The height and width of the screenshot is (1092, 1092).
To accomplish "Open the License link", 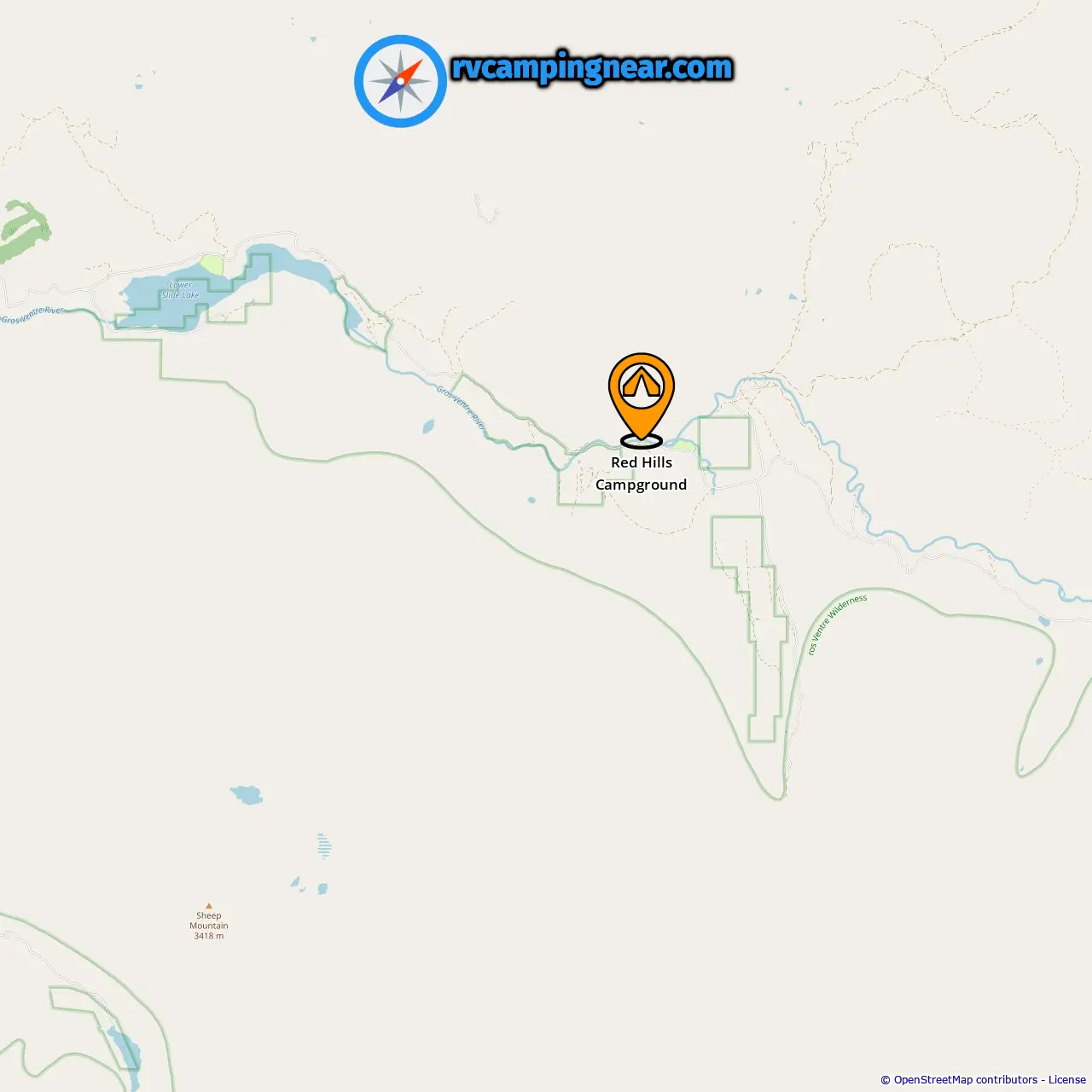I will click(x=1067, y=1080).
